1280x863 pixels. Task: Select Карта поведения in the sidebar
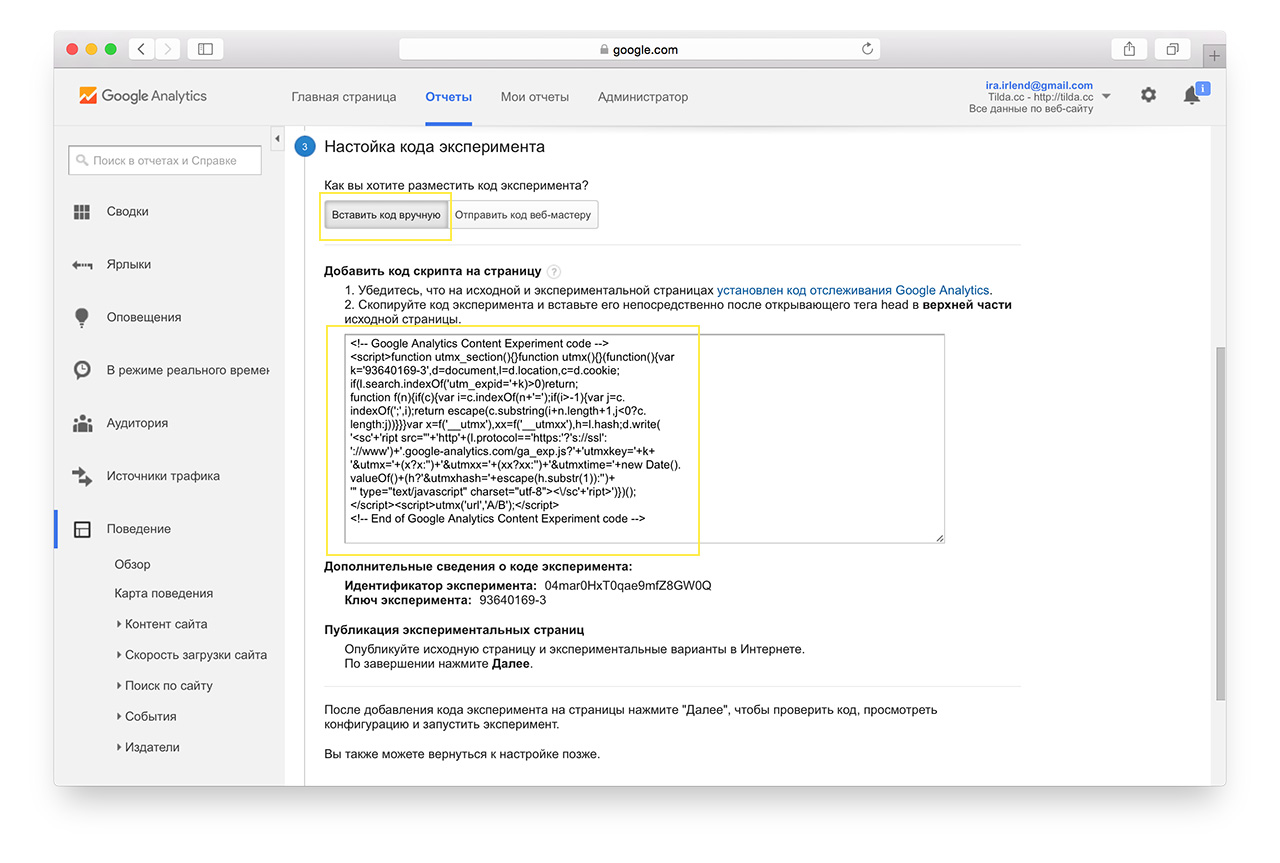click(163, 593)
